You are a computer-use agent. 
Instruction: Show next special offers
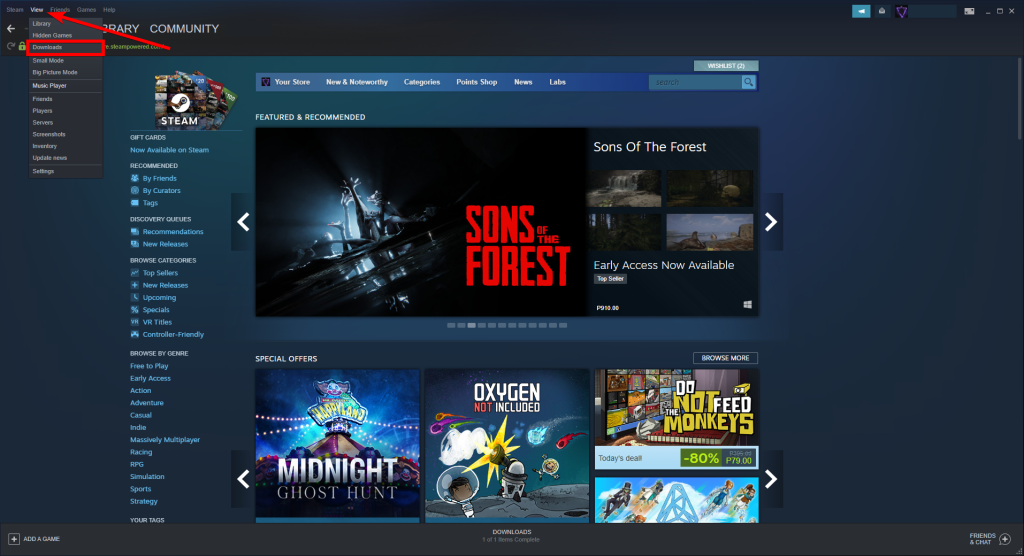pos(771,479)
